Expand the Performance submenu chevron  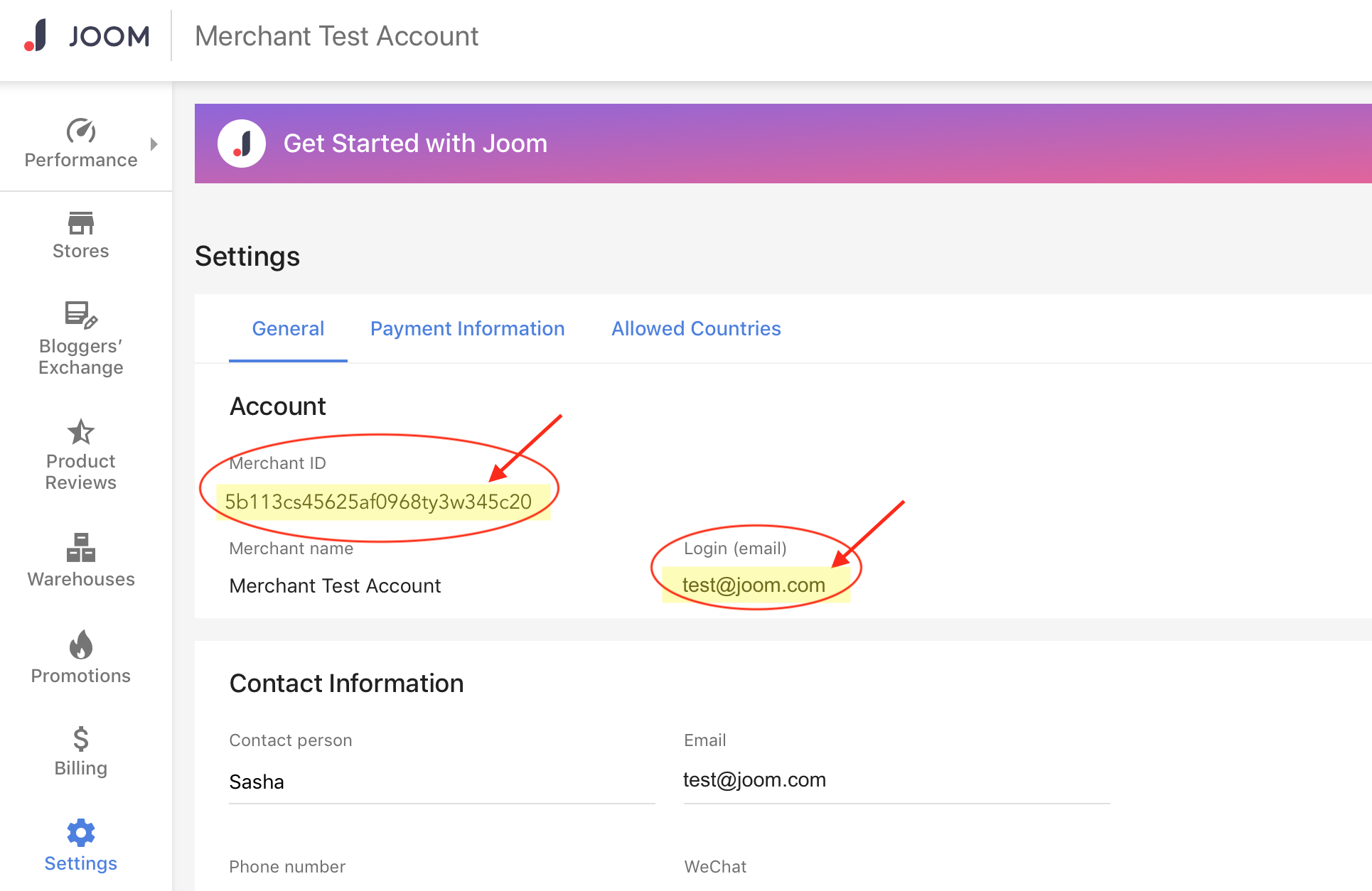(x=155, y=143)
